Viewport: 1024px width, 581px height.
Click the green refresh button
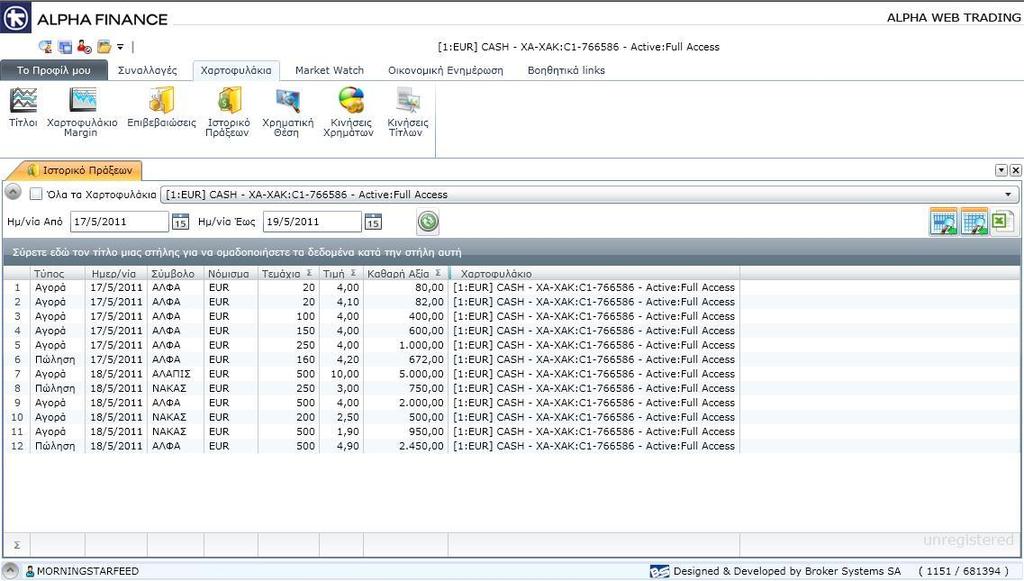click(428, 221)
